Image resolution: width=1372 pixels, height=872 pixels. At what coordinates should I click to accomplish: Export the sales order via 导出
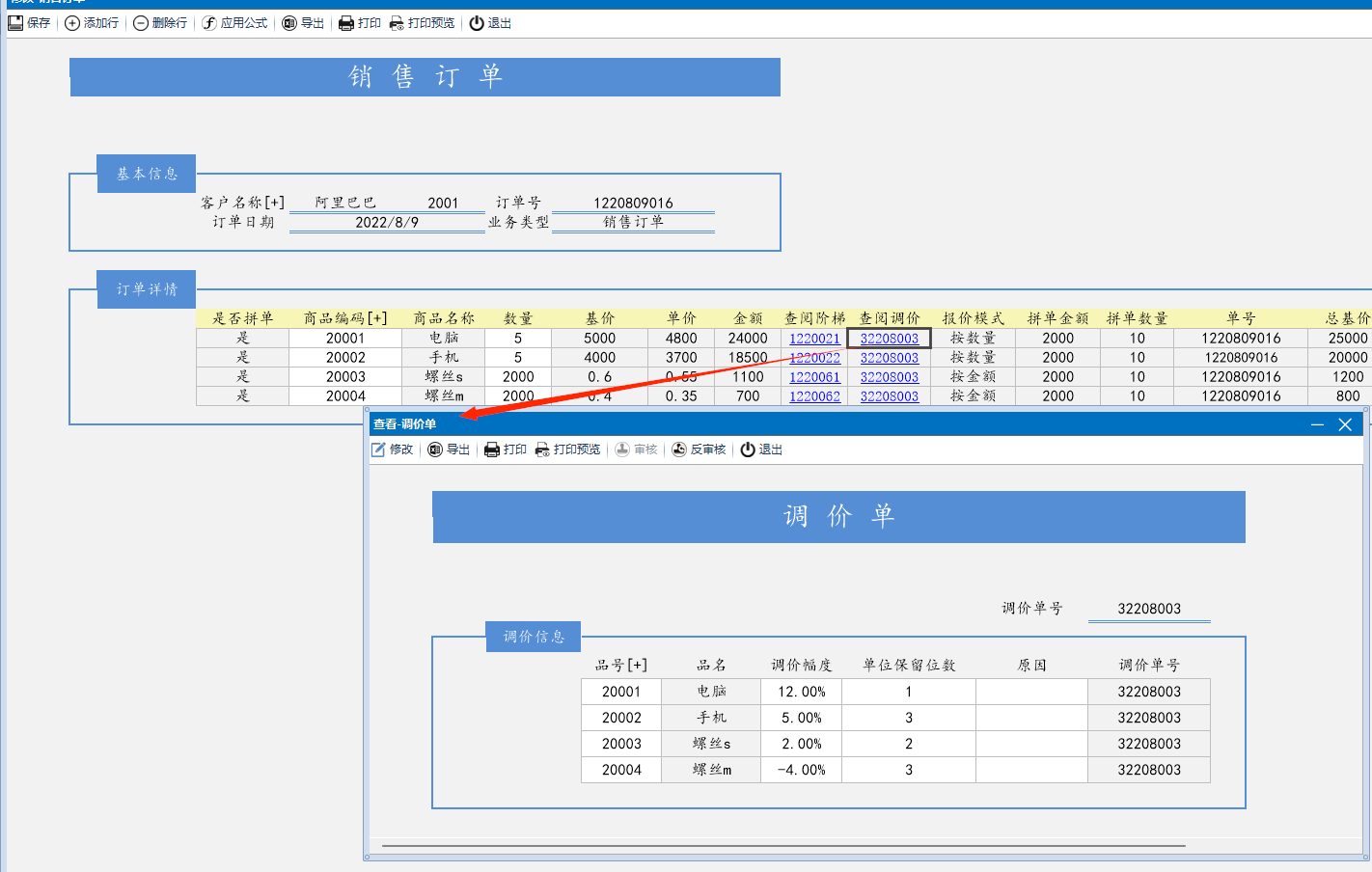[303, 23]
